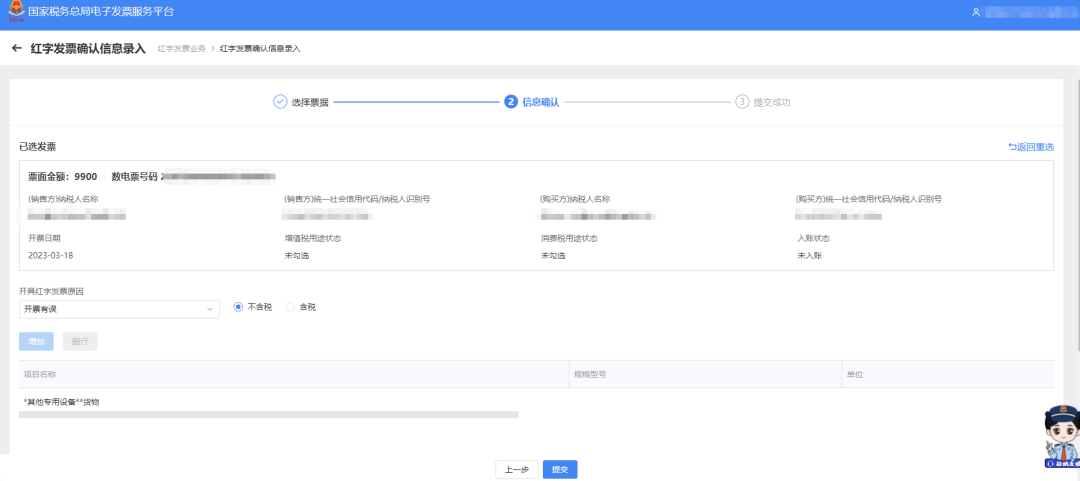Click the tax bureau emblem logo
This screenshot has width=1080, height=481.
coord(15,12)
